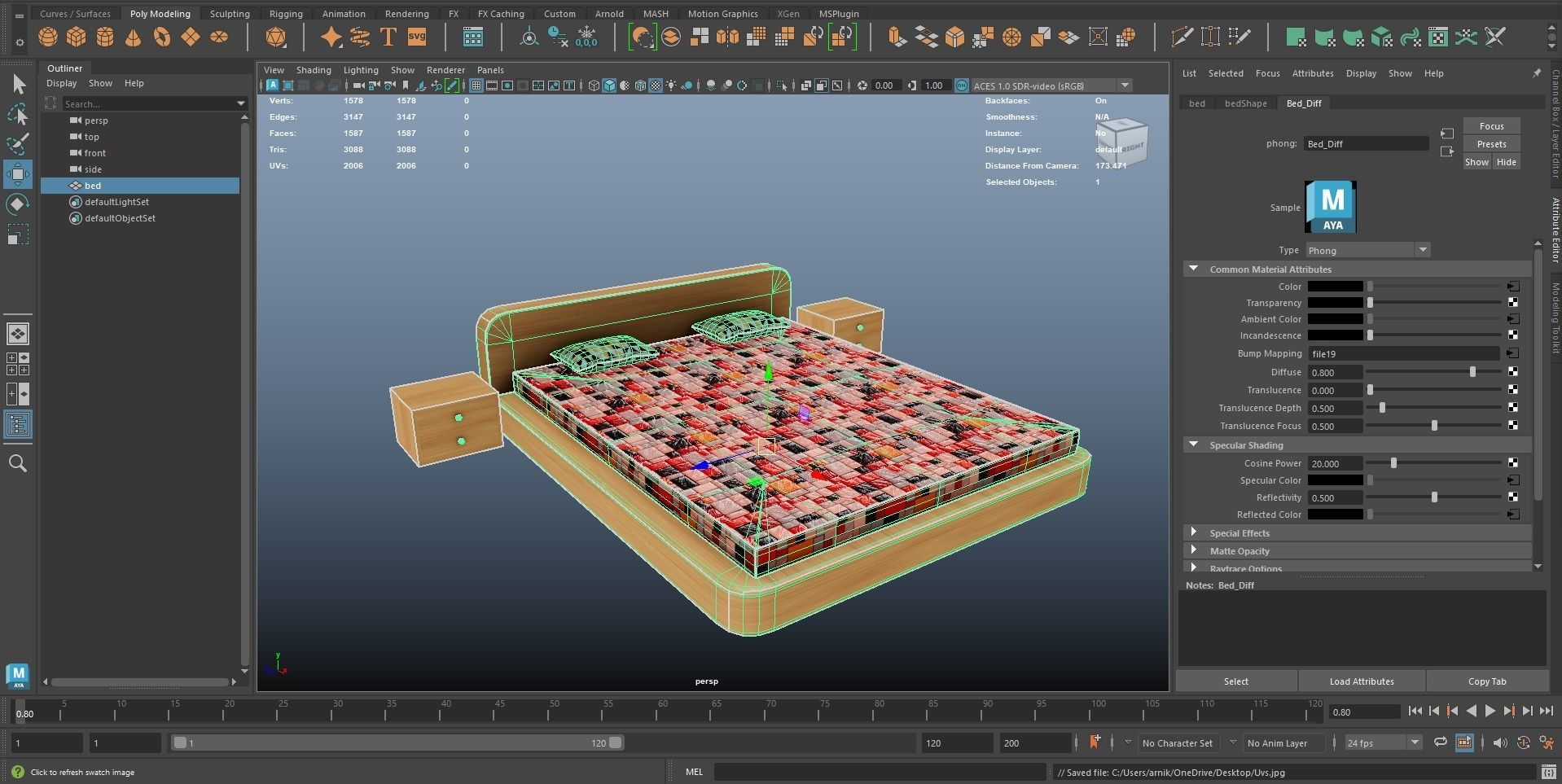This screenshot has height=784, width=1562.
Task: Open the No Character Set dropdown arrow
Action: [1128, 742]
